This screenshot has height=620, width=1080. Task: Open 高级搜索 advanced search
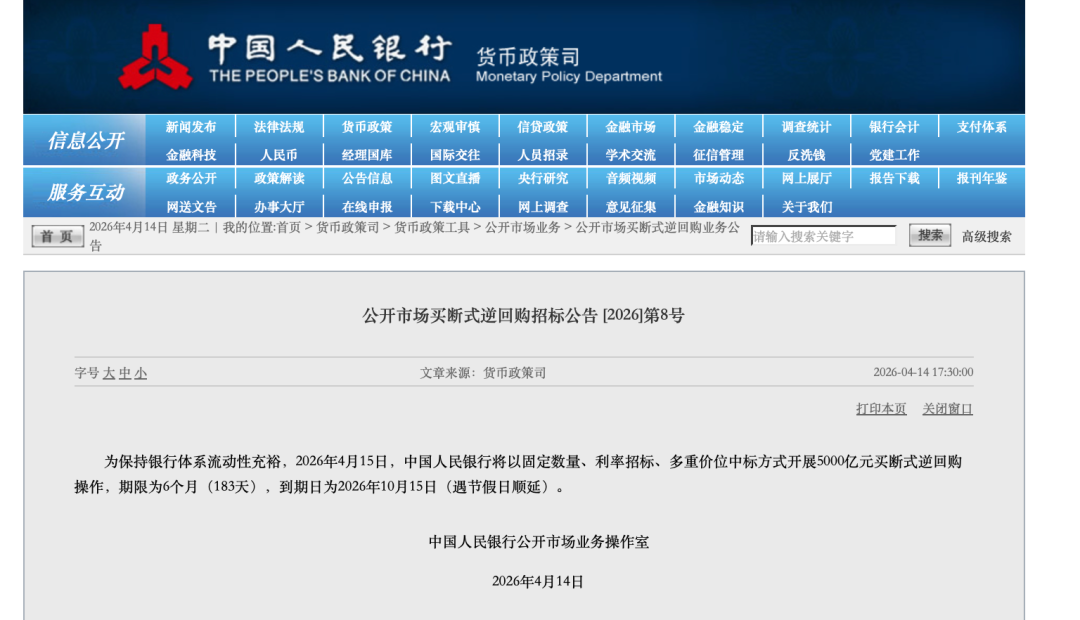[986, 236]
